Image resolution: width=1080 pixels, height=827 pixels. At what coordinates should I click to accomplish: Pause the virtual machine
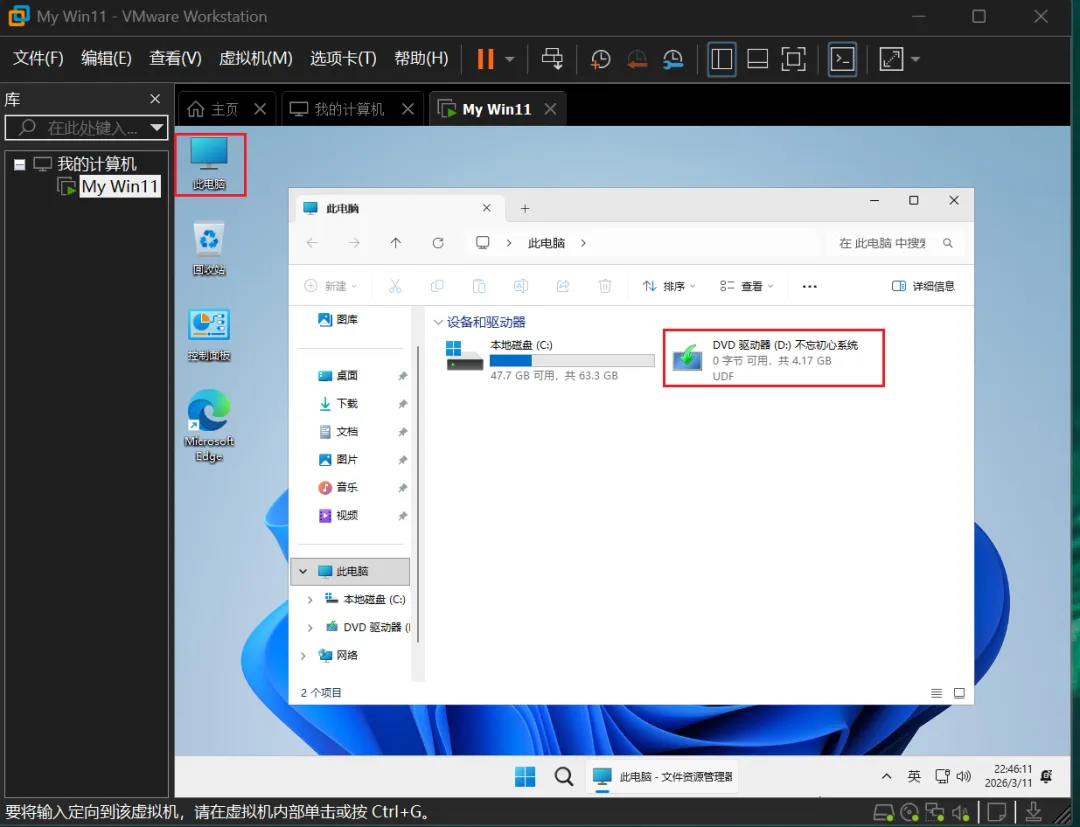click(x=486, y=59)
